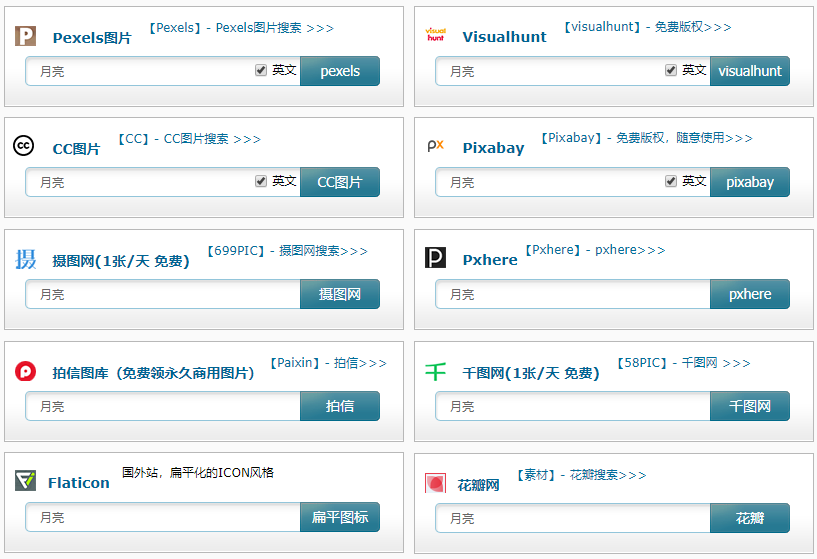Click the 千图网 green 千 logo icon
Screen dimensions: 817x559
pyautogui.click(x=436, y=371)
